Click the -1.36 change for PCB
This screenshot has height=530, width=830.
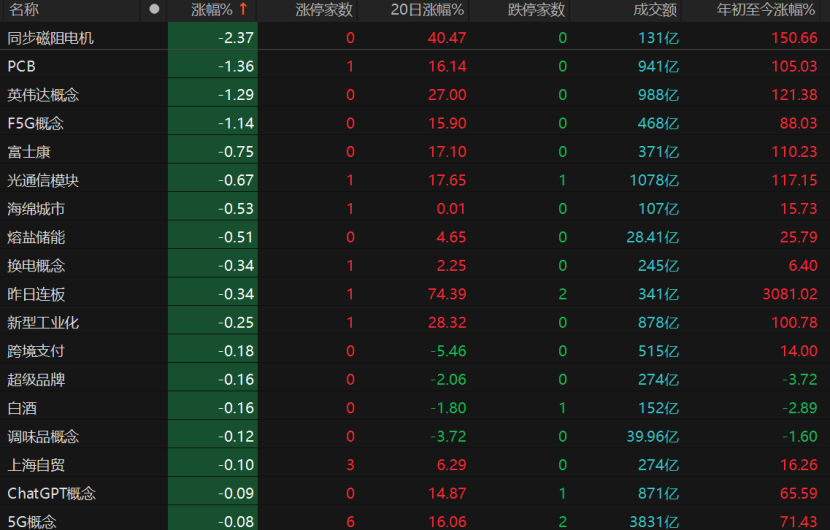[x=236, y=66]
